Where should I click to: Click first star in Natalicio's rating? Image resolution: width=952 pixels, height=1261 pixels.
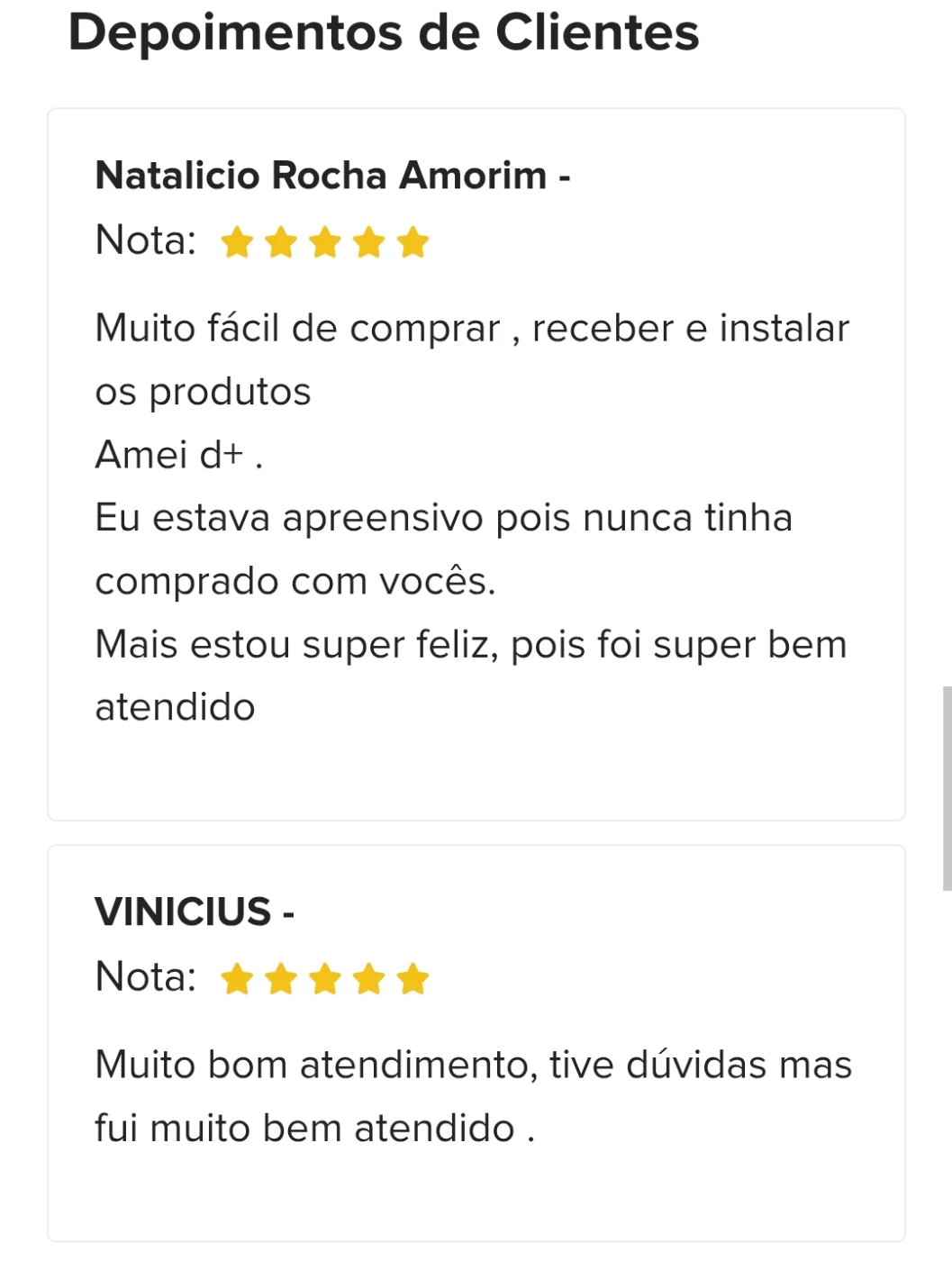tap(237, 242)
